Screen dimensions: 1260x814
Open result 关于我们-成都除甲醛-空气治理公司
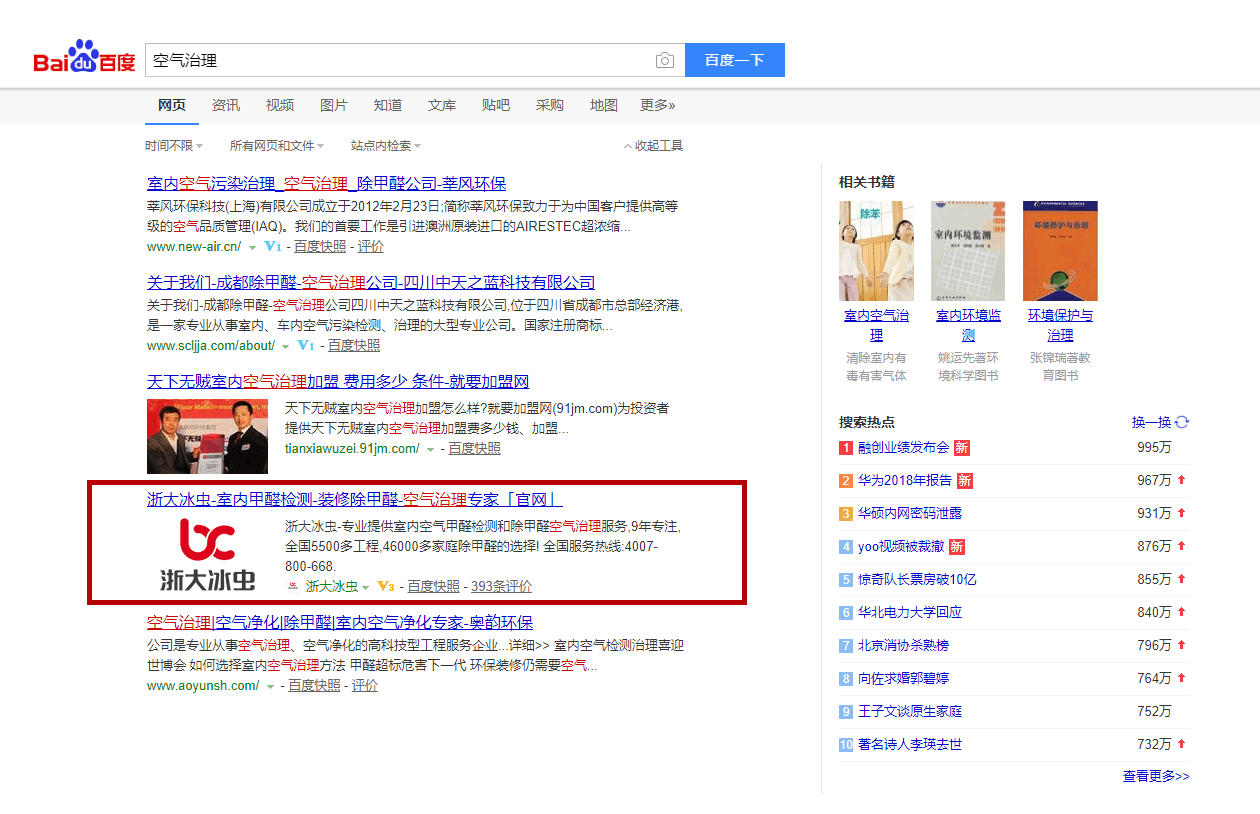[x=371, y=282]
